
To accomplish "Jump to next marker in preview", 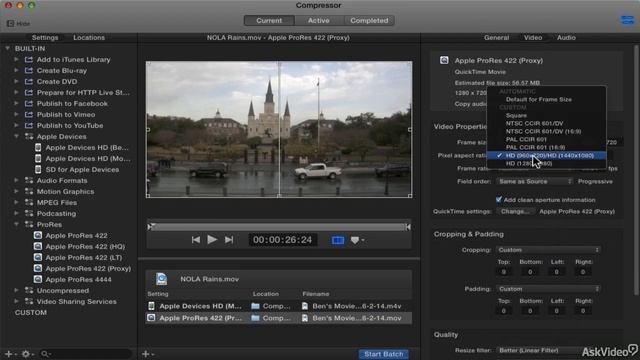I will [x=229, y=240].
